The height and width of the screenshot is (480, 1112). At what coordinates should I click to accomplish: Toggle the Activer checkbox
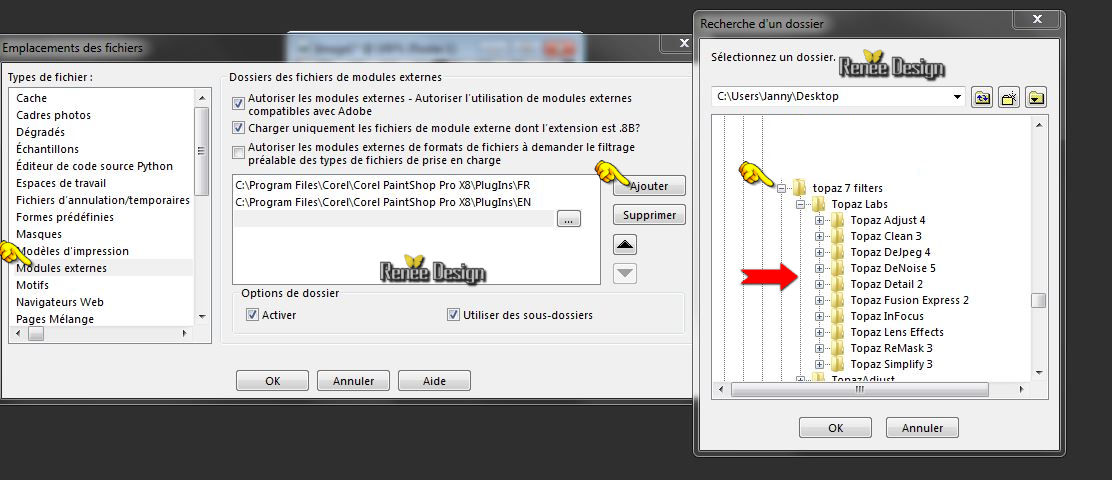click(x=252, y=315)
